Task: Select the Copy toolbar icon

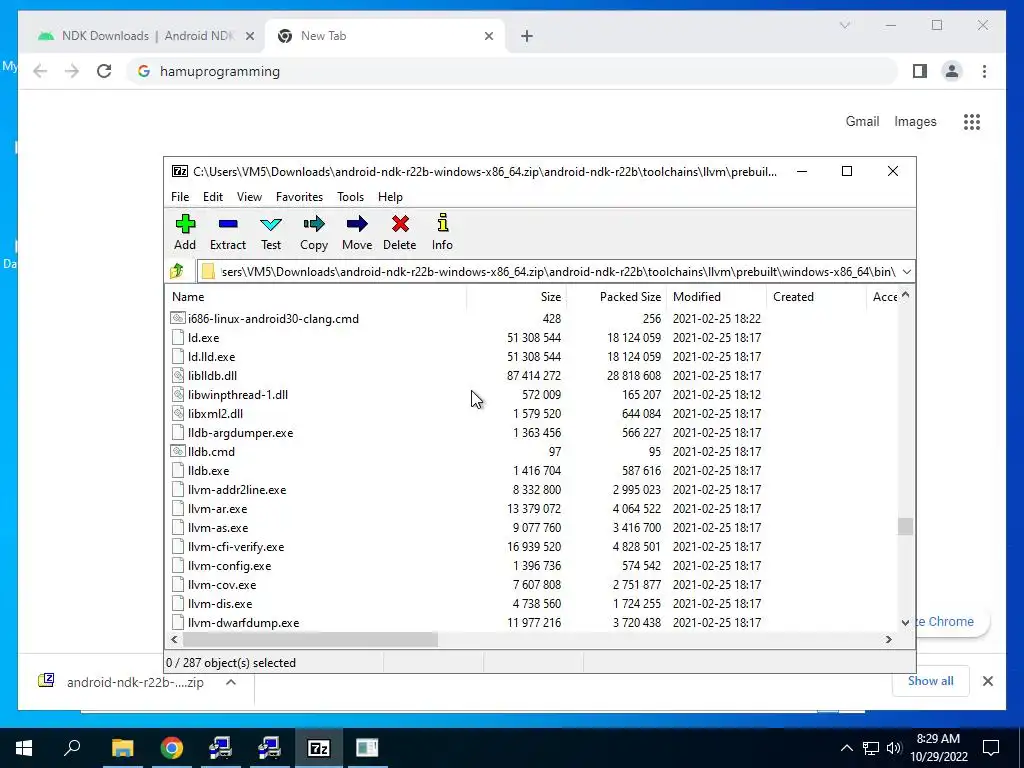Action: 313,224
